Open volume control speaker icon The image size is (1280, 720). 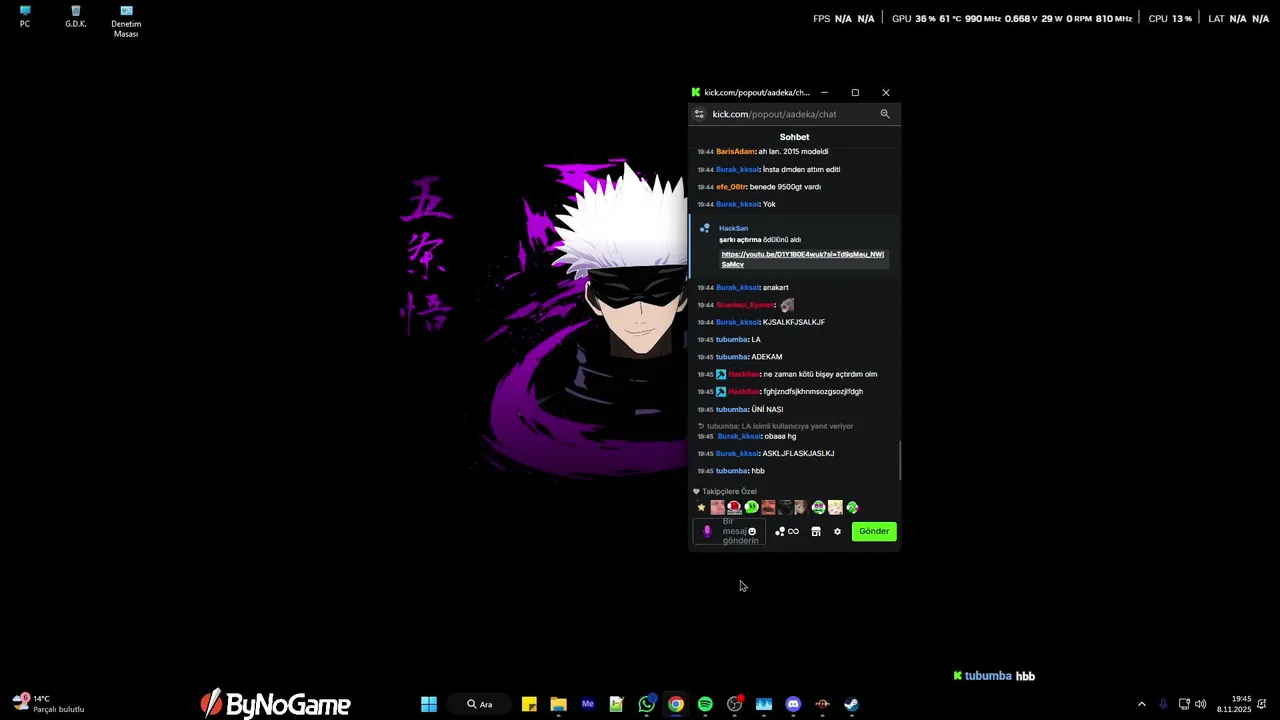[1200, 704]
